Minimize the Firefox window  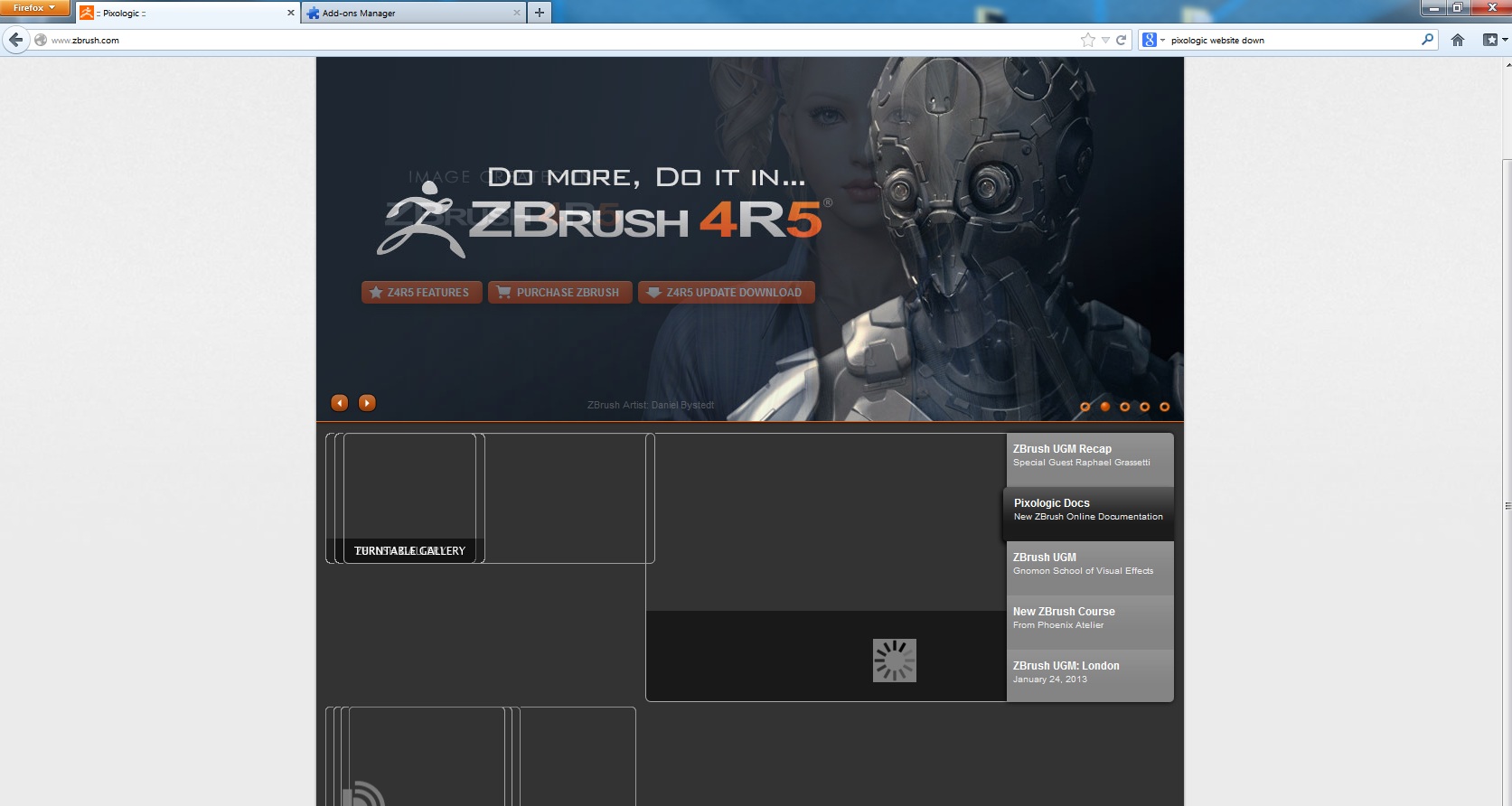click(x=1434, y=8)
